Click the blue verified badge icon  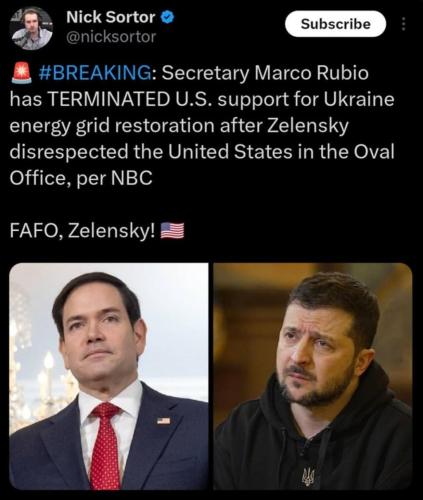pos(168,17)
